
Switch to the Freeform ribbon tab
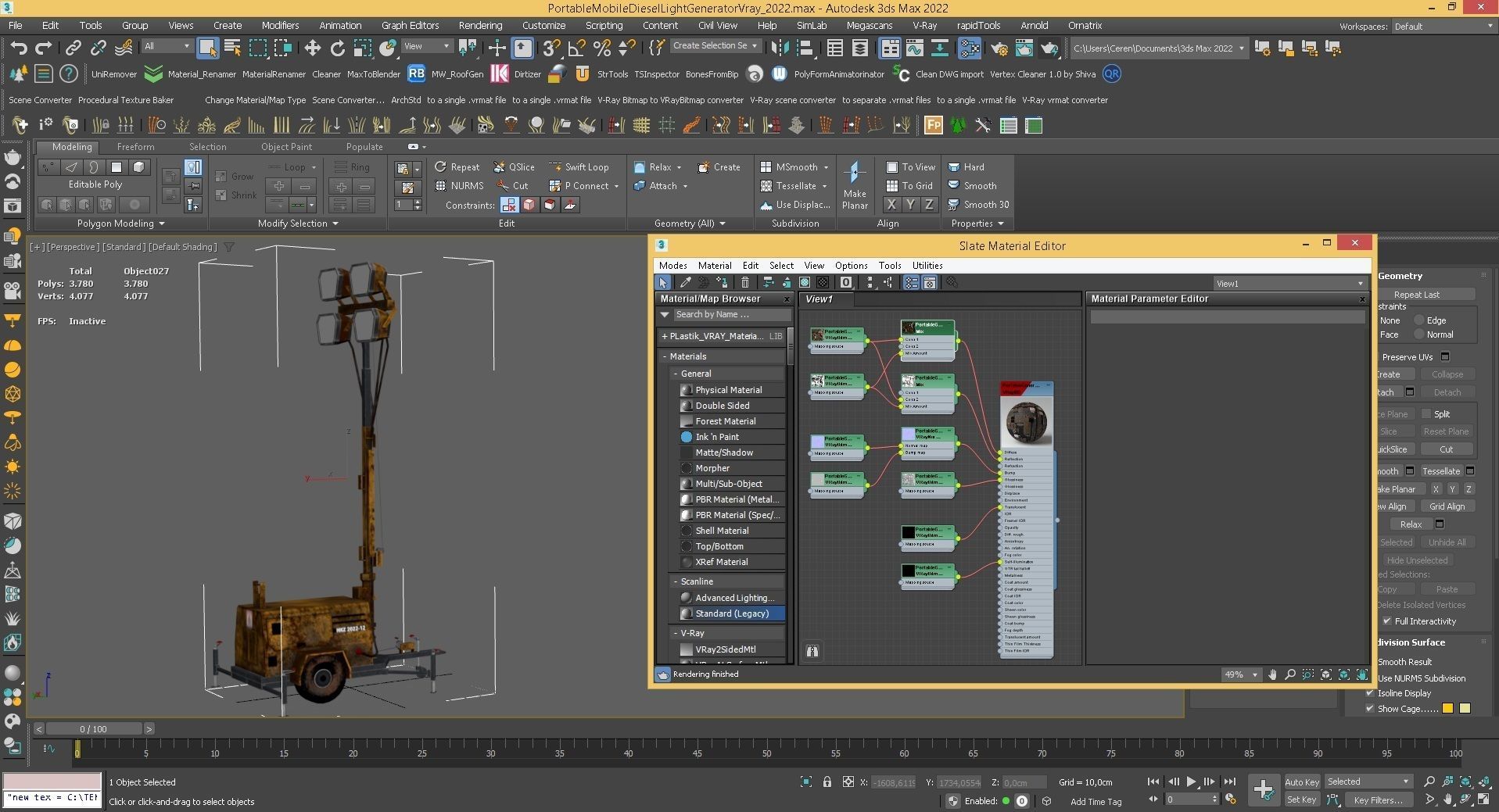tap(135, 147)
